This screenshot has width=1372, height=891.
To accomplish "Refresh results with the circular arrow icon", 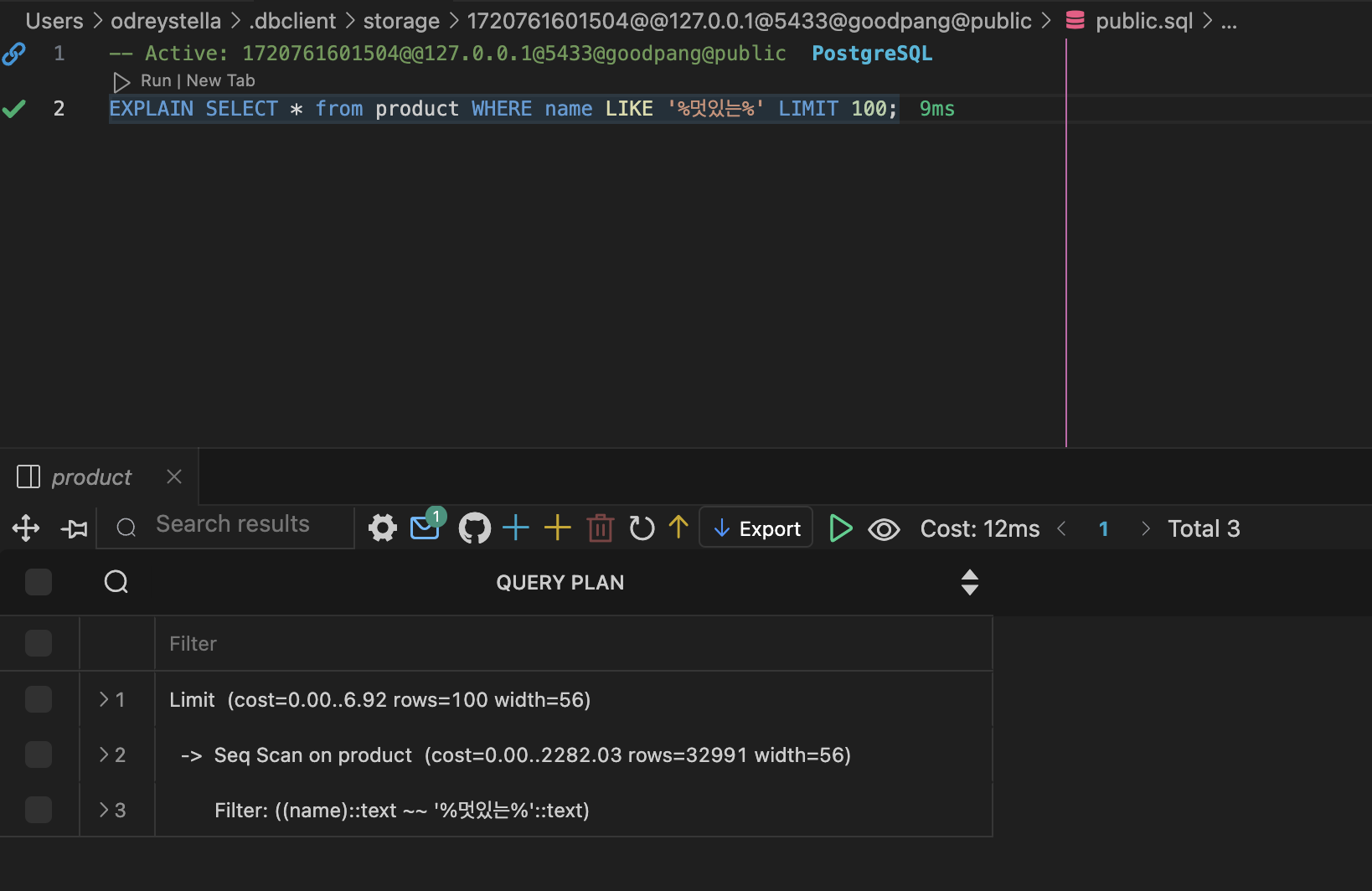I will click(642, 528).
